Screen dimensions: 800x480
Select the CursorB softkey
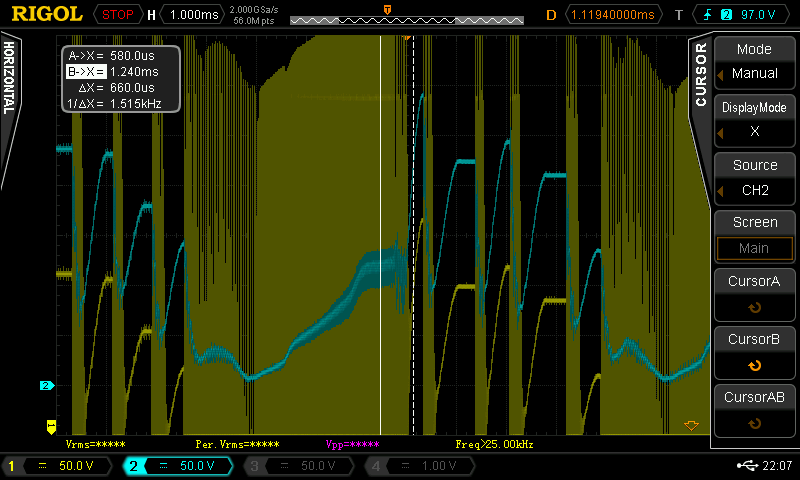754,352
